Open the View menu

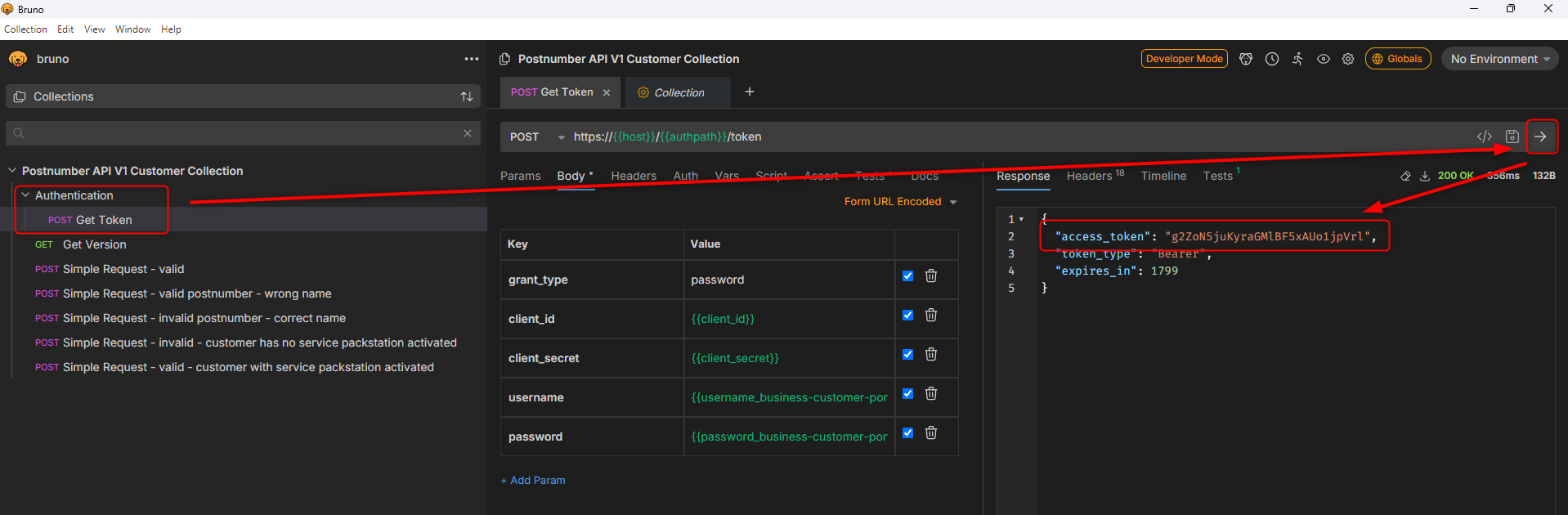click(x=95, y=29)
